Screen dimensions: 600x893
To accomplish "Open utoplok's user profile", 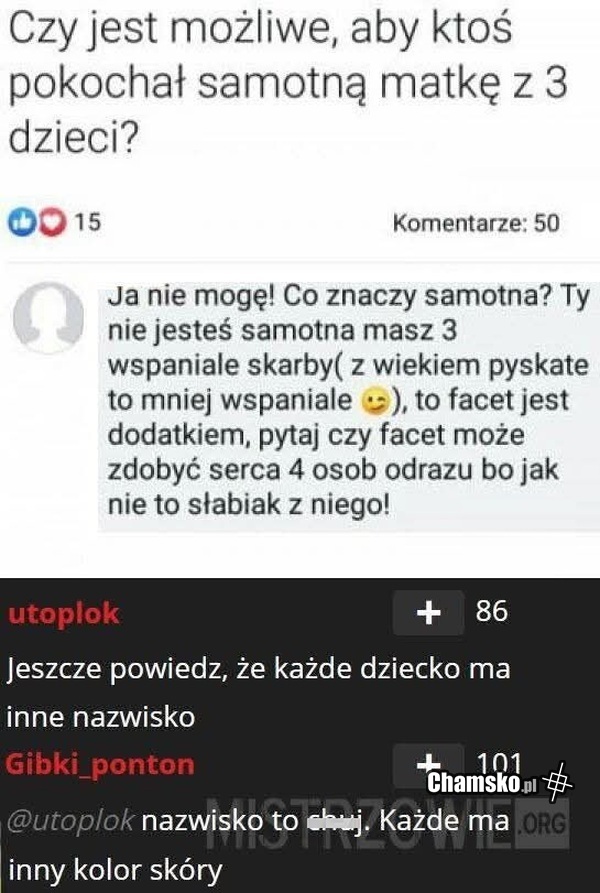I will click(x=62, y=614).
